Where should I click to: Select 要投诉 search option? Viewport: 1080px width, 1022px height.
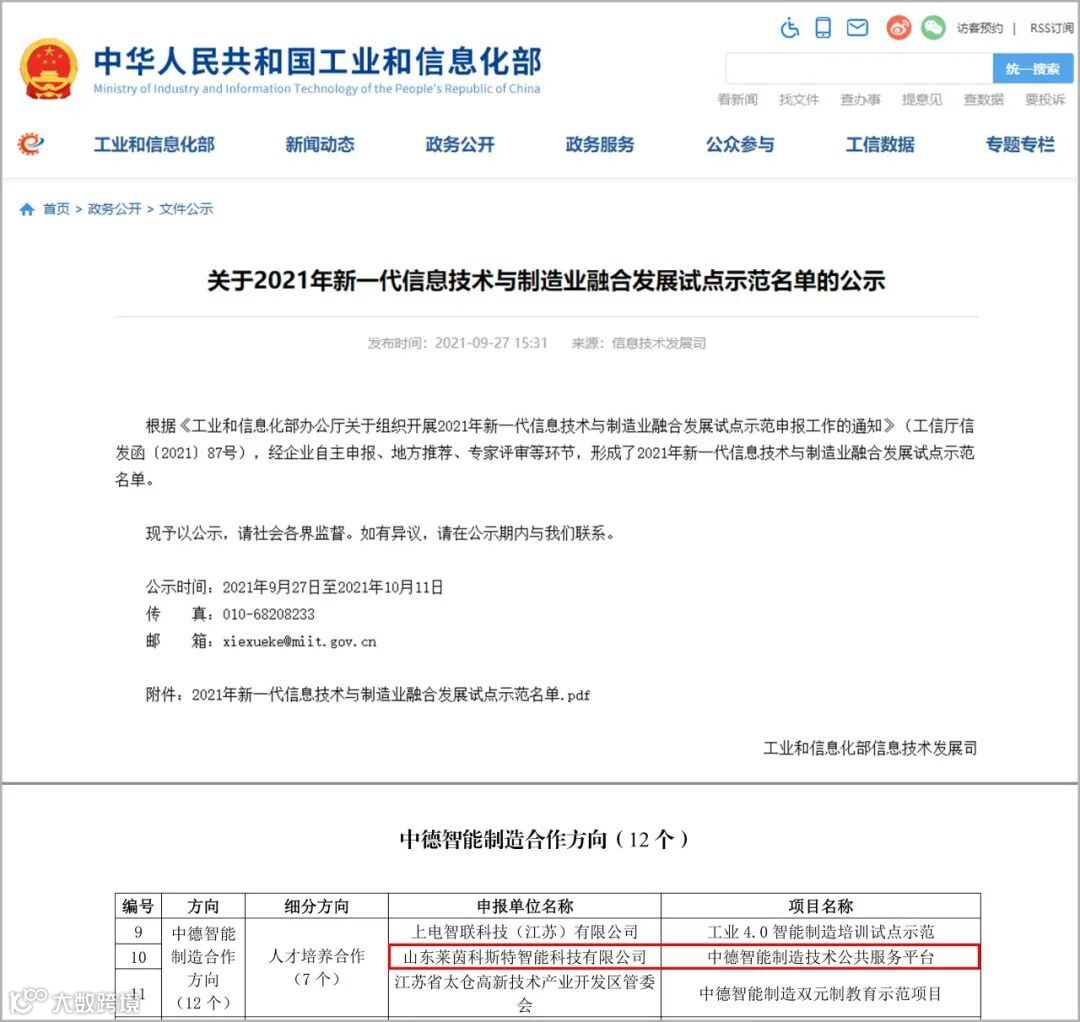1045,100
